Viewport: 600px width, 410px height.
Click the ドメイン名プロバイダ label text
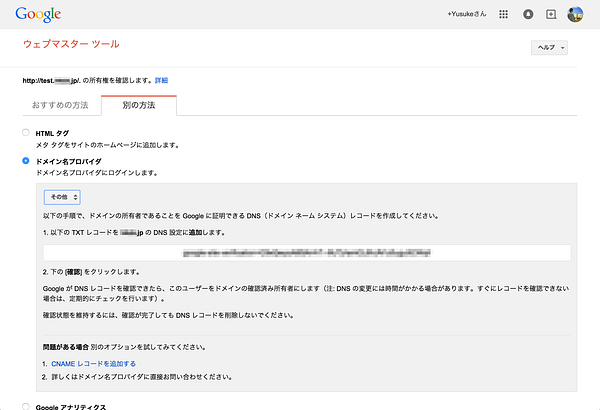pos(68,162)
